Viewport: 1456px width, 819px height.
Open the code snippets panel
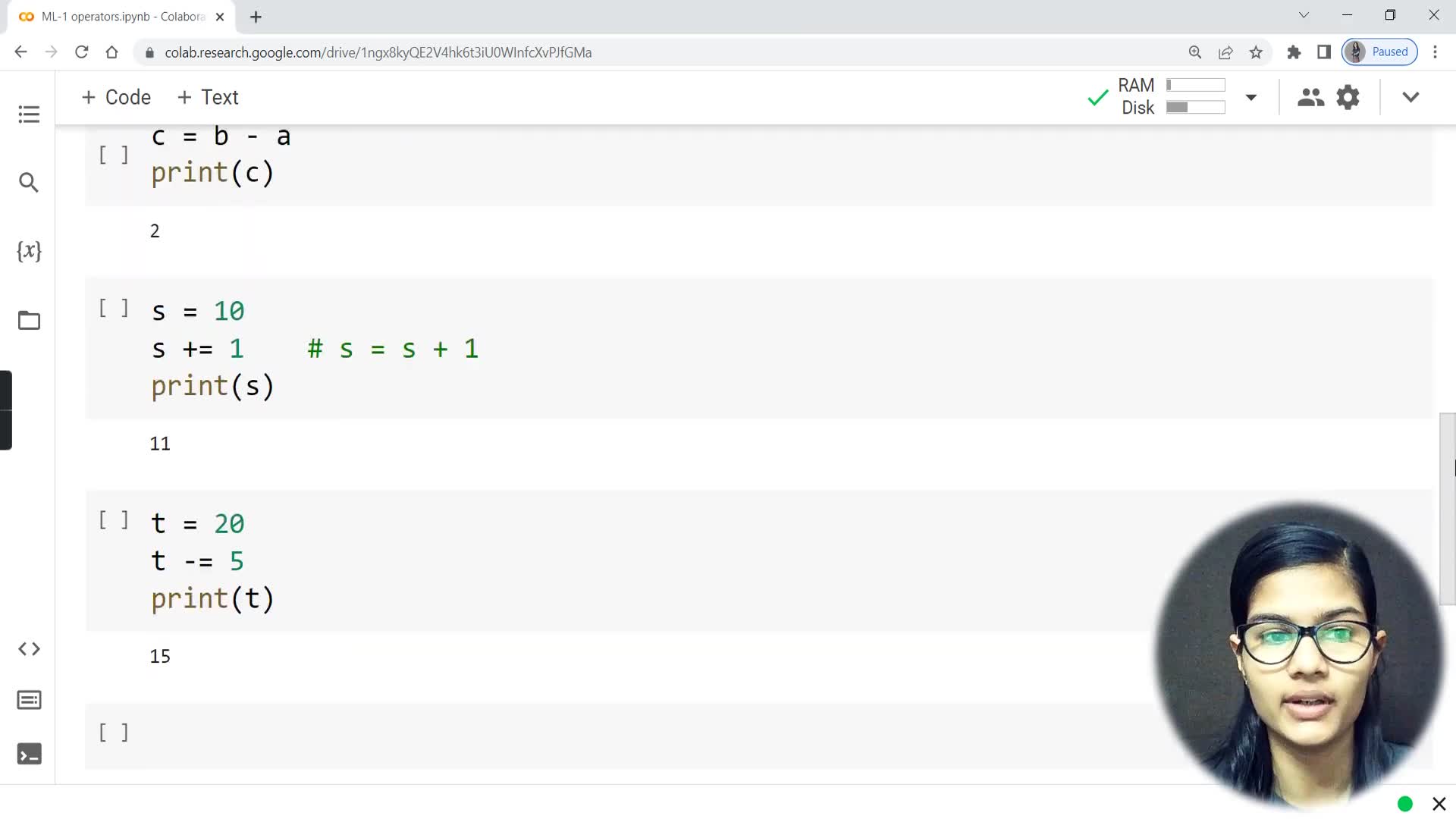click(x=29, y=649)
